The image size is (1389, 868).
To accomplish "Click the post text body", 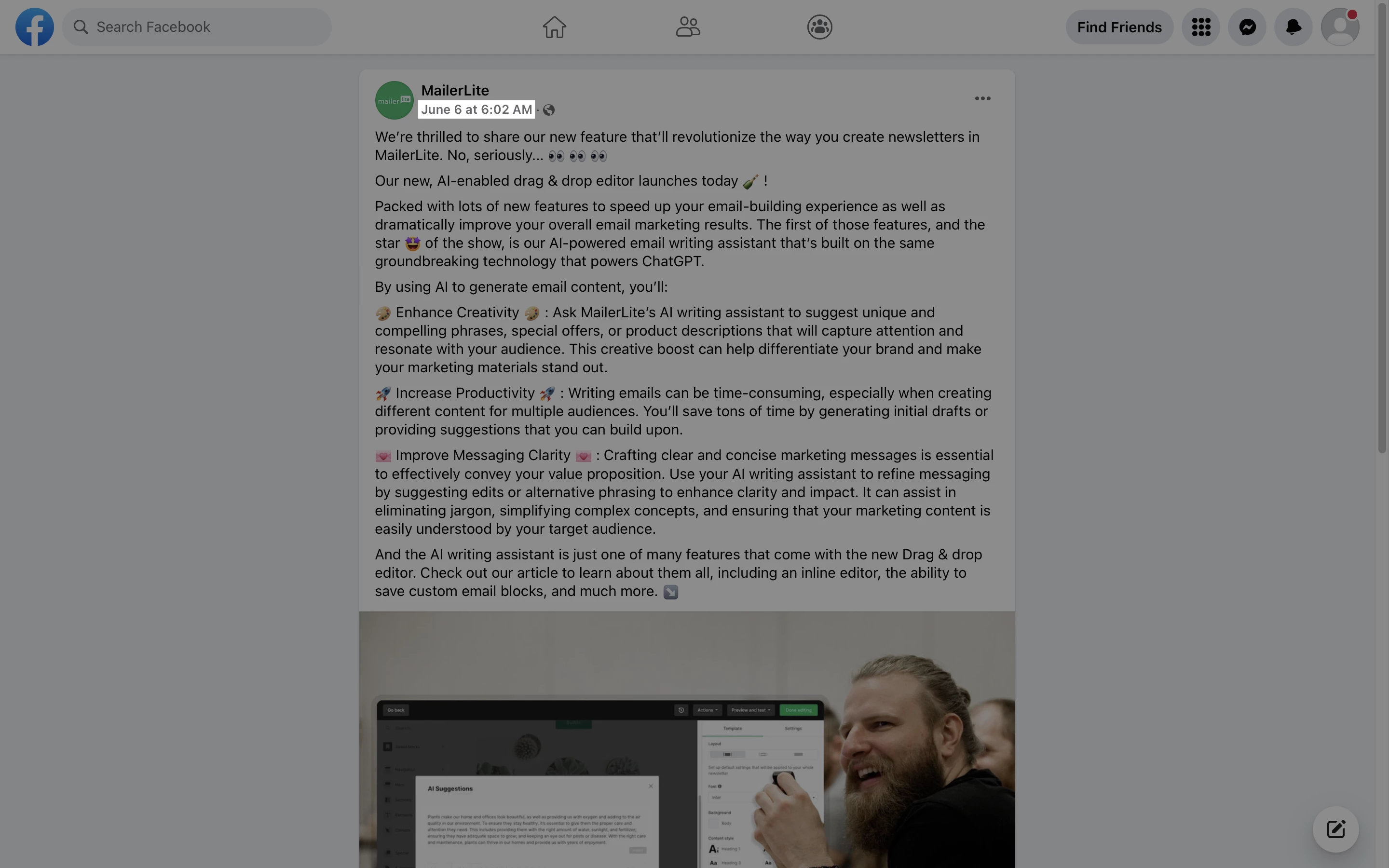I will (684, 364).
